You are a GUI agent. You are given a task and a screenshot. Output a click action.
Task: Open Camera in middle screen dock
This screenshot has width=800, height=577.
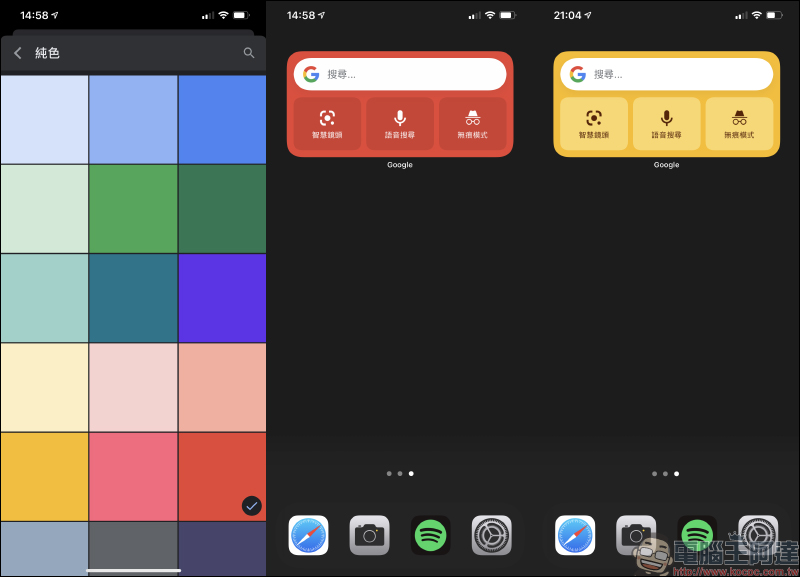[369, 535]
